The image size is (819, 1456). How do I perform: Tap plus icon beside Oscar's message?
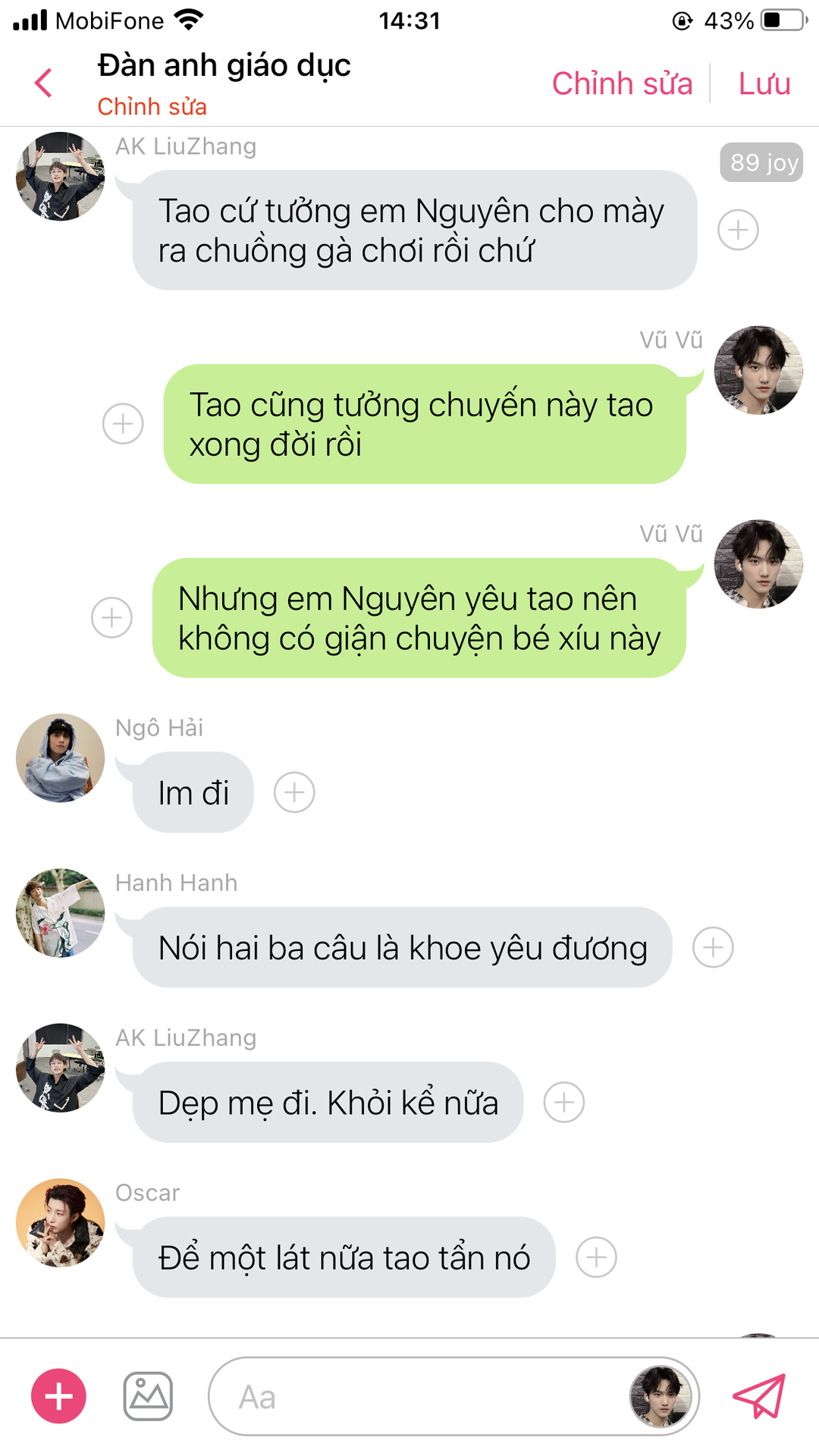tap(596, 1257)
